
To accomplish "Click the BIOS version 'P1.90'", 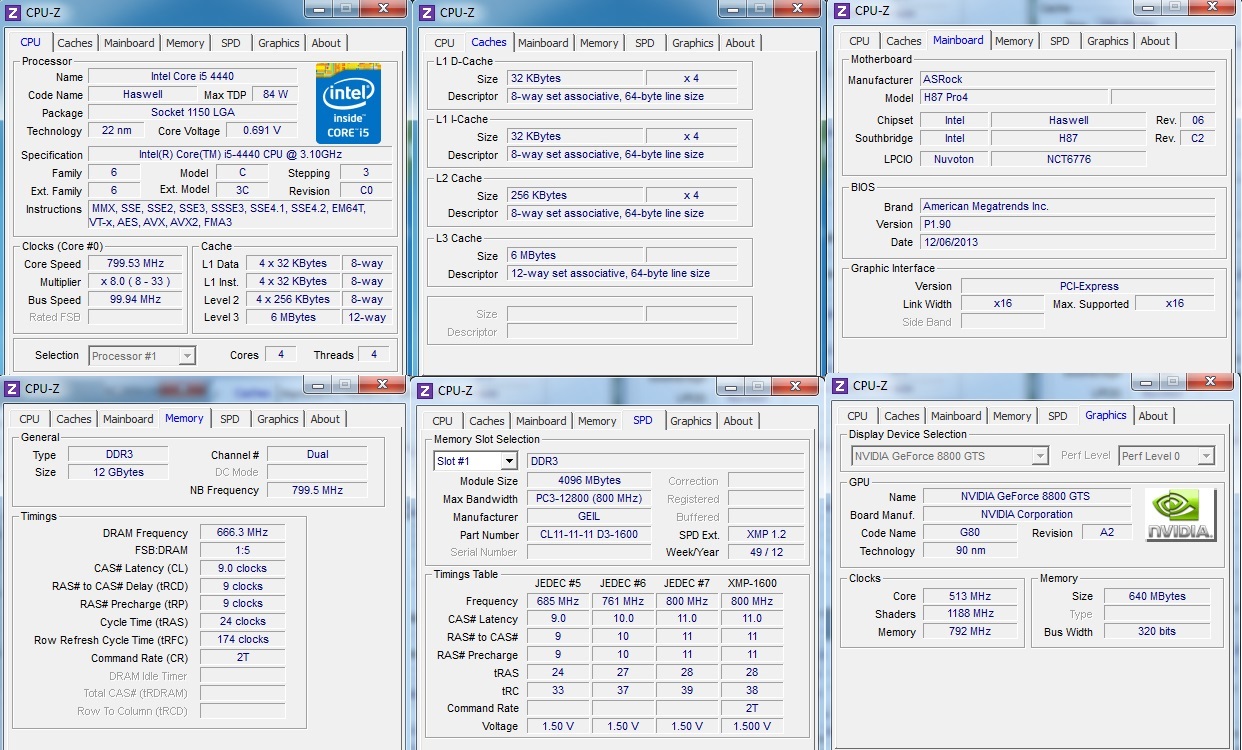I will [1067, 225].
